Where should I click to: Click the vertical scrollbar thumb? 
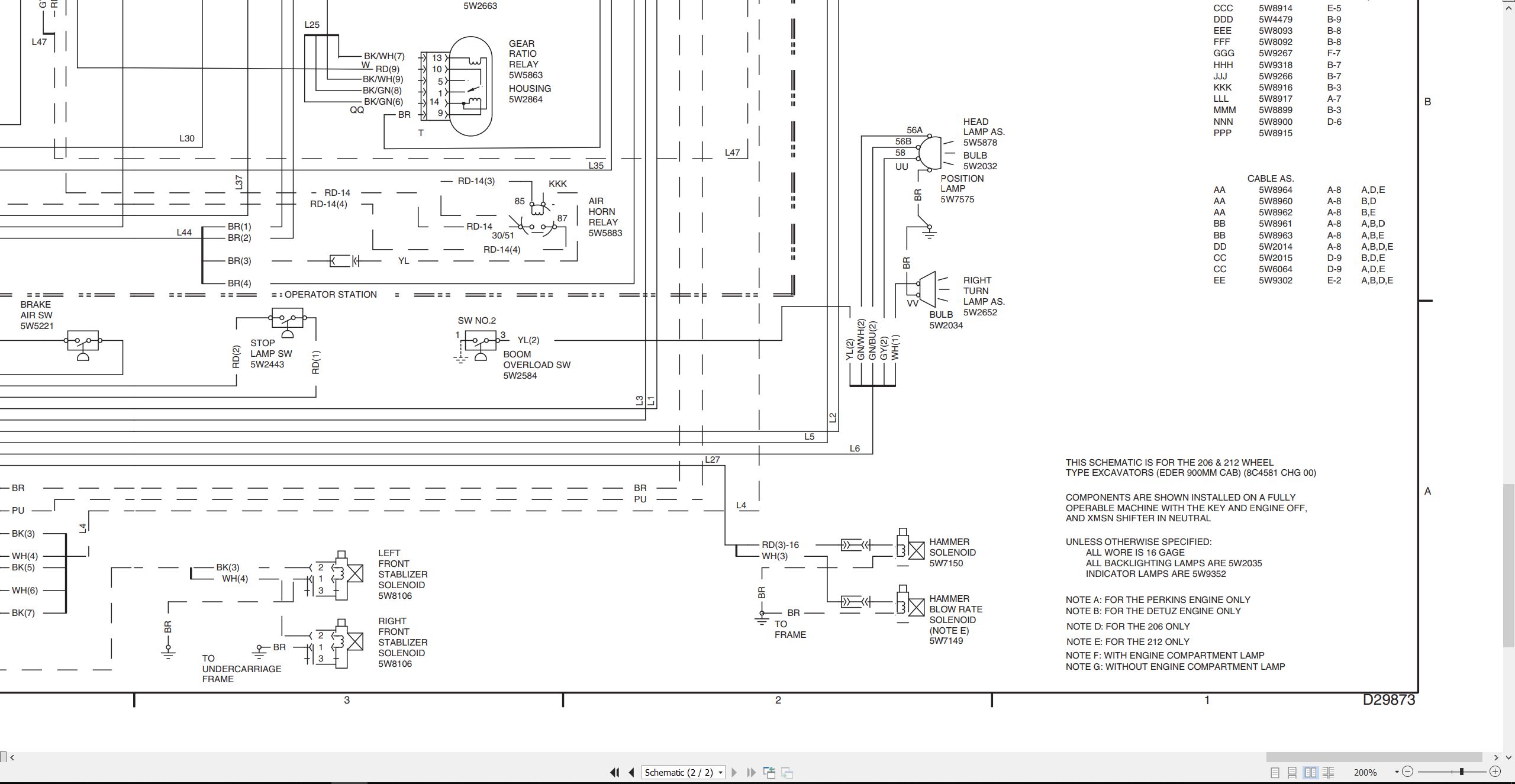1509,565
